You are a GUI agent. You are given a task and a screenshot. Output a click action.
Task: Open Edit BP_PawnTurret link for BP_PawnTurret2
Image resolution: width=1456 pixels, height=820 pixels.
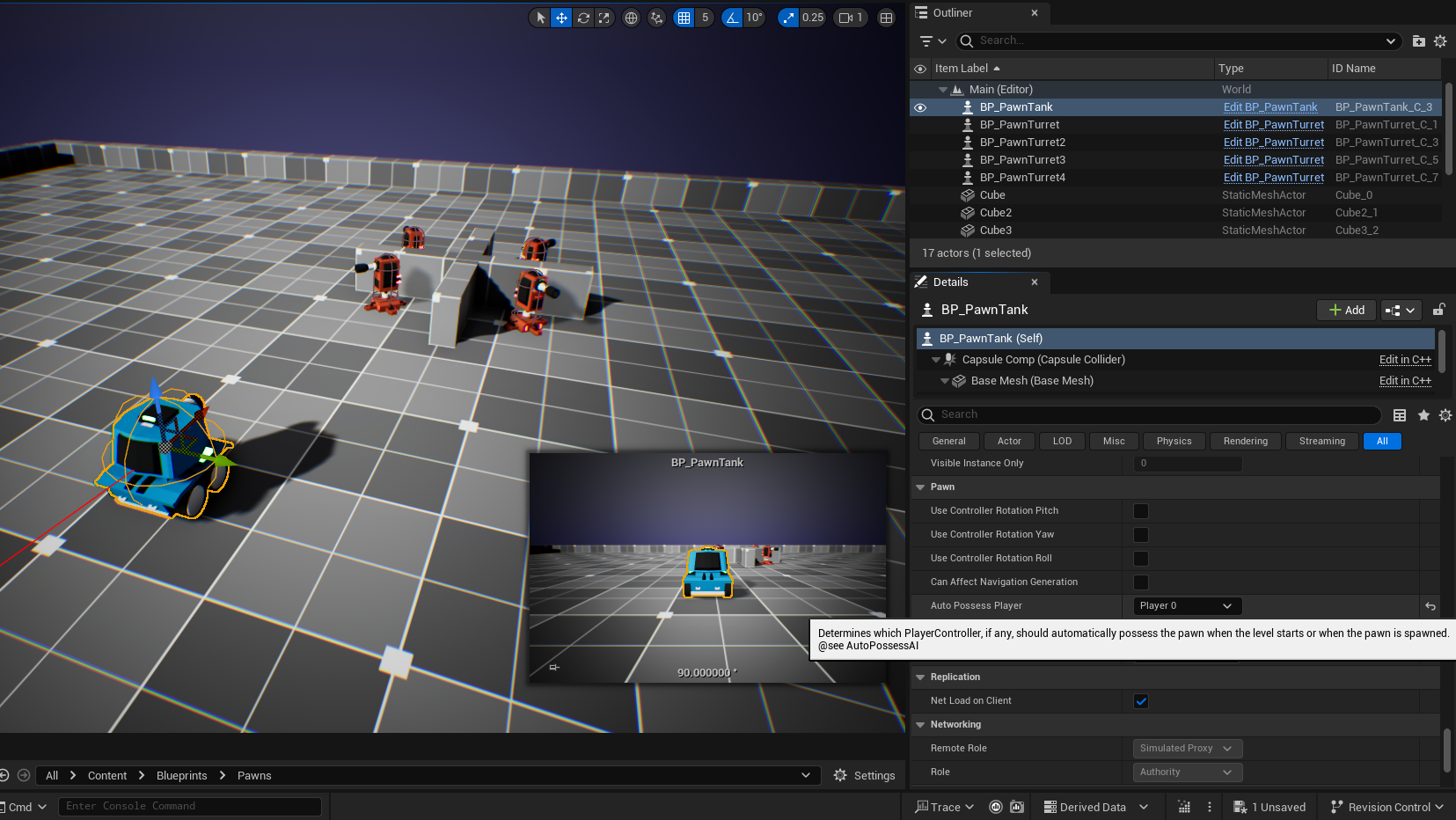[x=1273, y=143]
